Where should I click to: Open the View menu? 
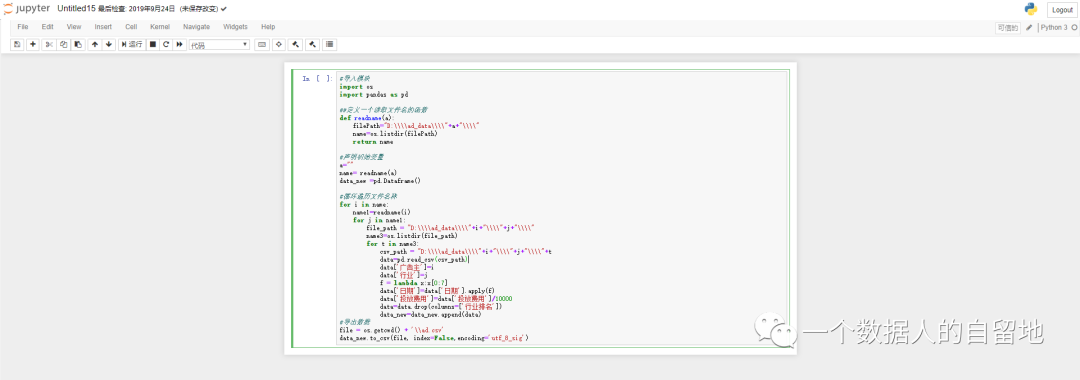coord(74,27)
